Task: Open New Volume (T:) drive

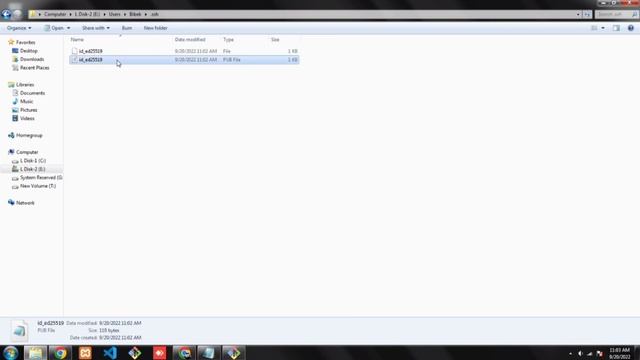Action: point(38,186)
